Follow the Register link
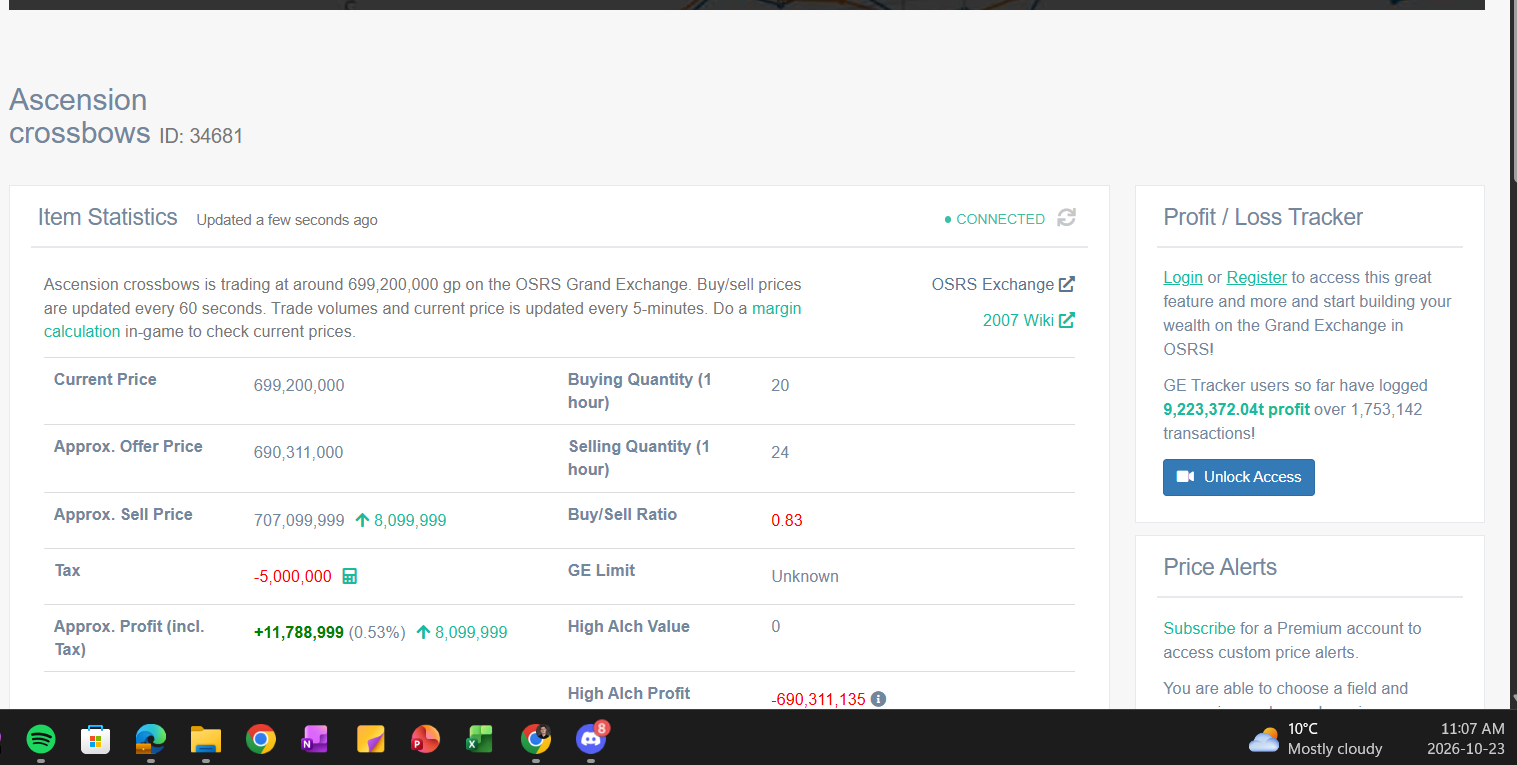The height and width of the screenshot is (765, 1517). click(1257, 277)
